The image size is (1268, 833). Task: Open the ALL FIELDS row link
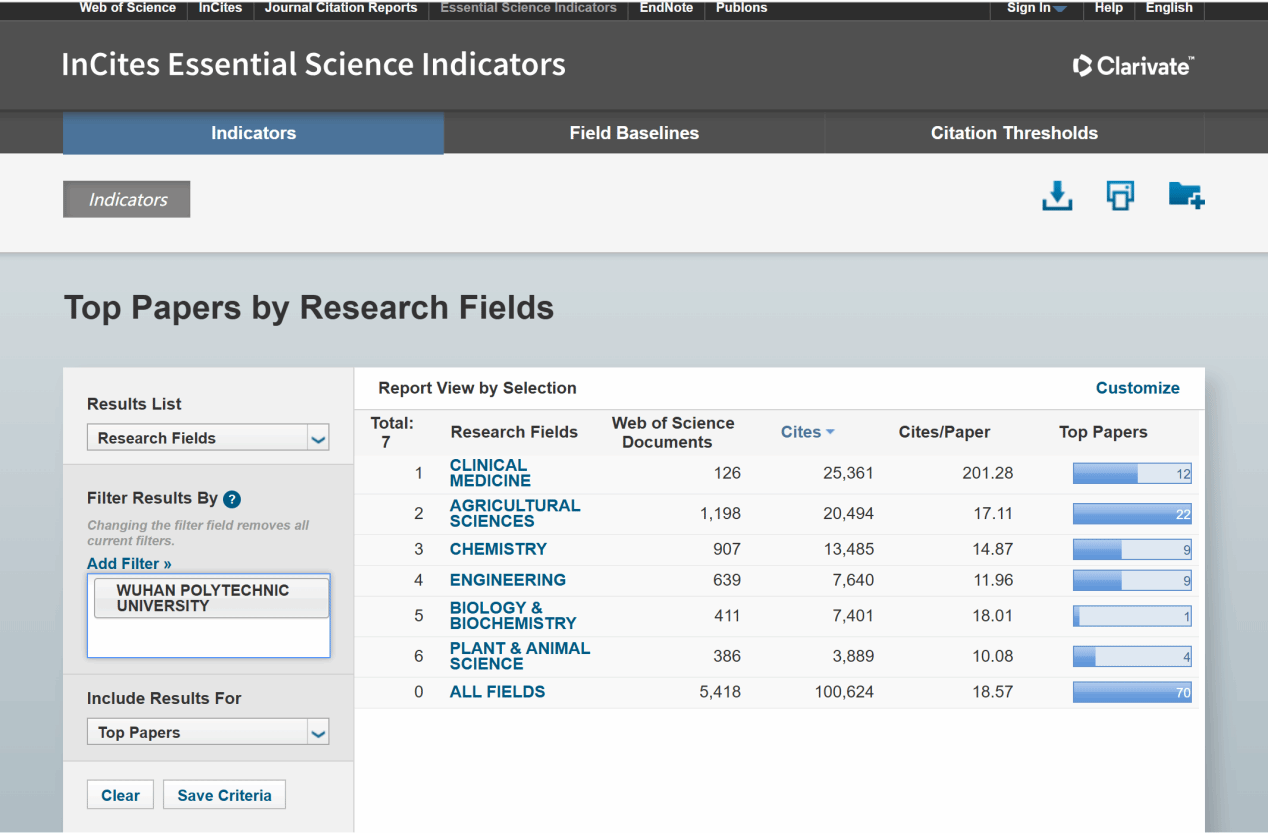pyautogui.click(x=497, y=692)
